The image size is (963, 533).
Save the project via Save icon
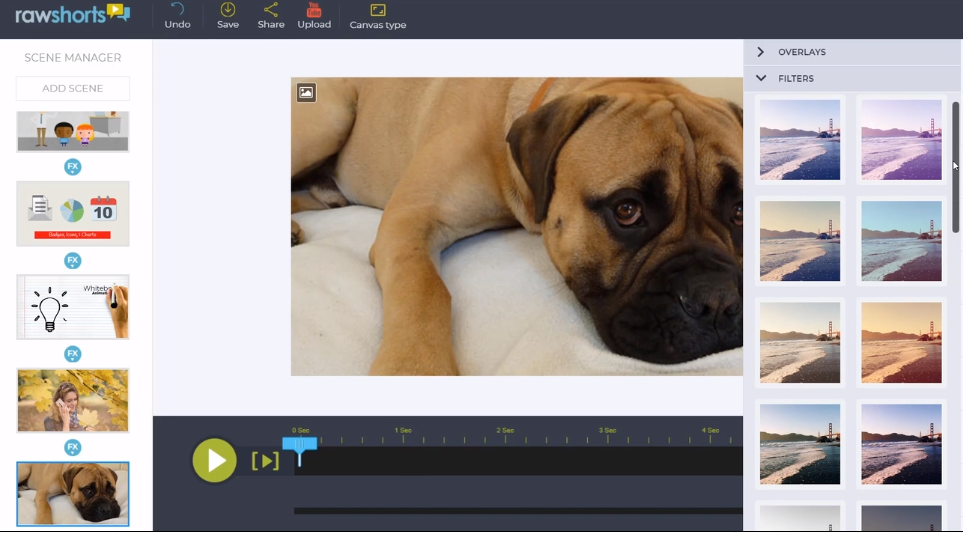(x=228, y=16)
